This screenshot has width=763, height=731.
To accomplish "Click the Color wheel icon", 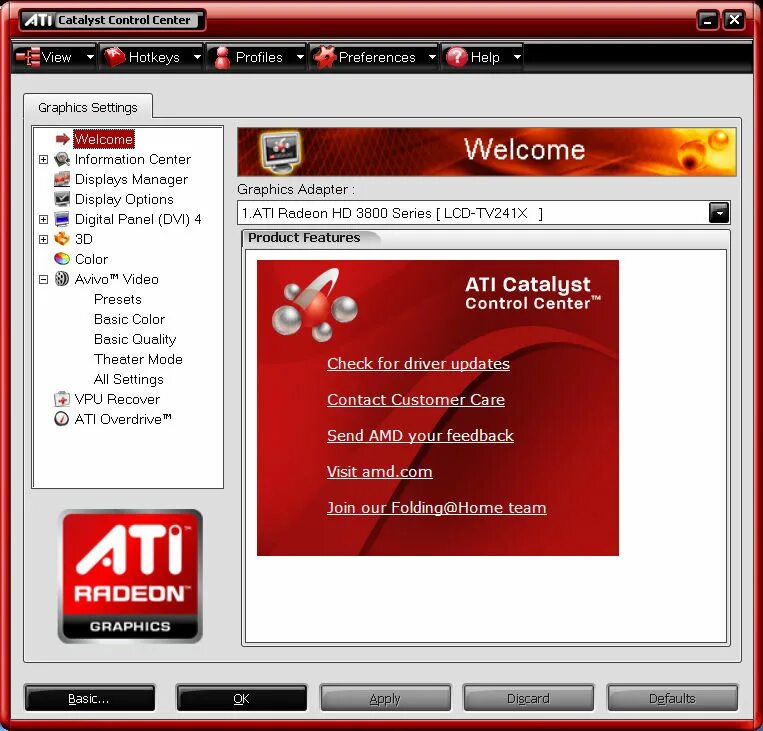I will [x=62, y=259].
